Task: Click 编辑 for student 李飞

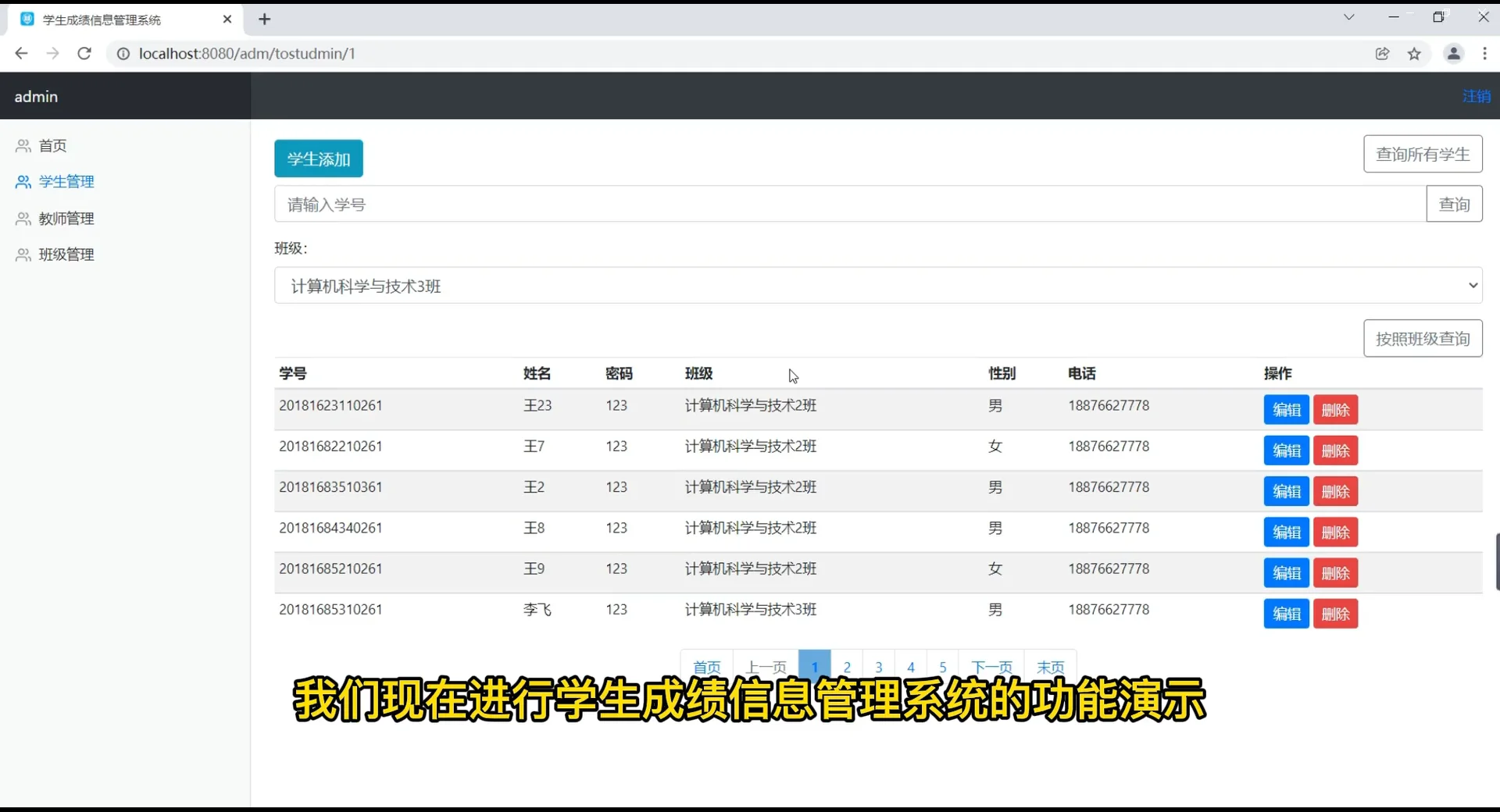Action: [x=1285, y=614]
